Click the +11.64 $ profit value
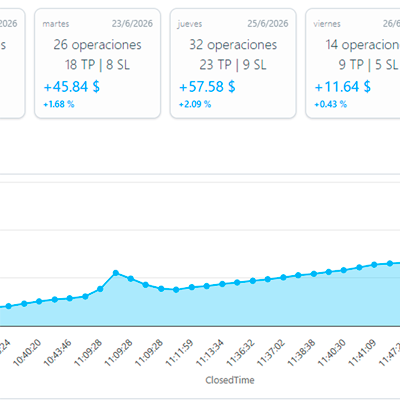 coord(343,87)
